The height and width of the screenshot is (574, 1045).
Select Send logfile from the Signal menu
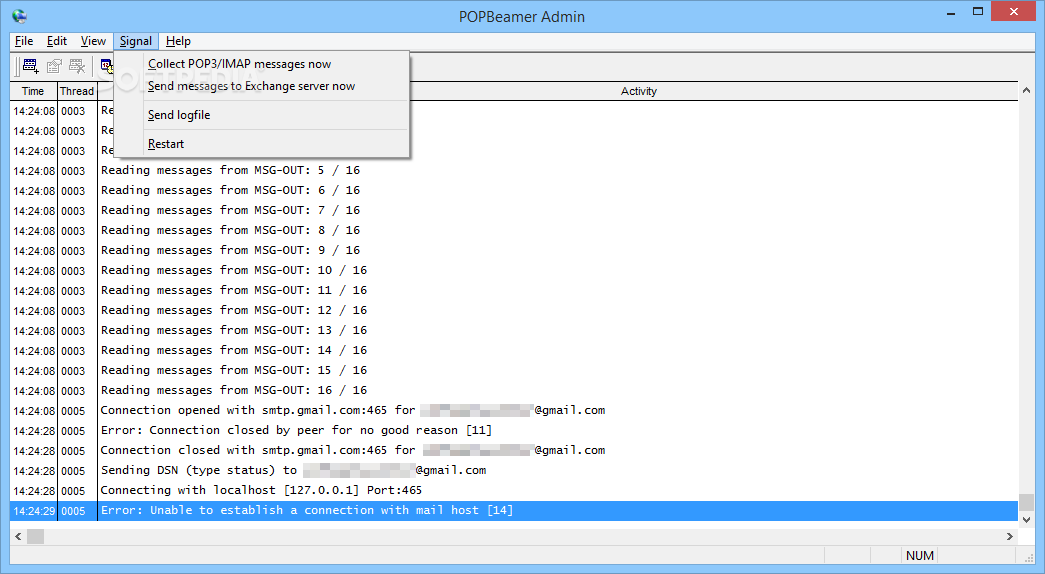(x=262, y=115)
